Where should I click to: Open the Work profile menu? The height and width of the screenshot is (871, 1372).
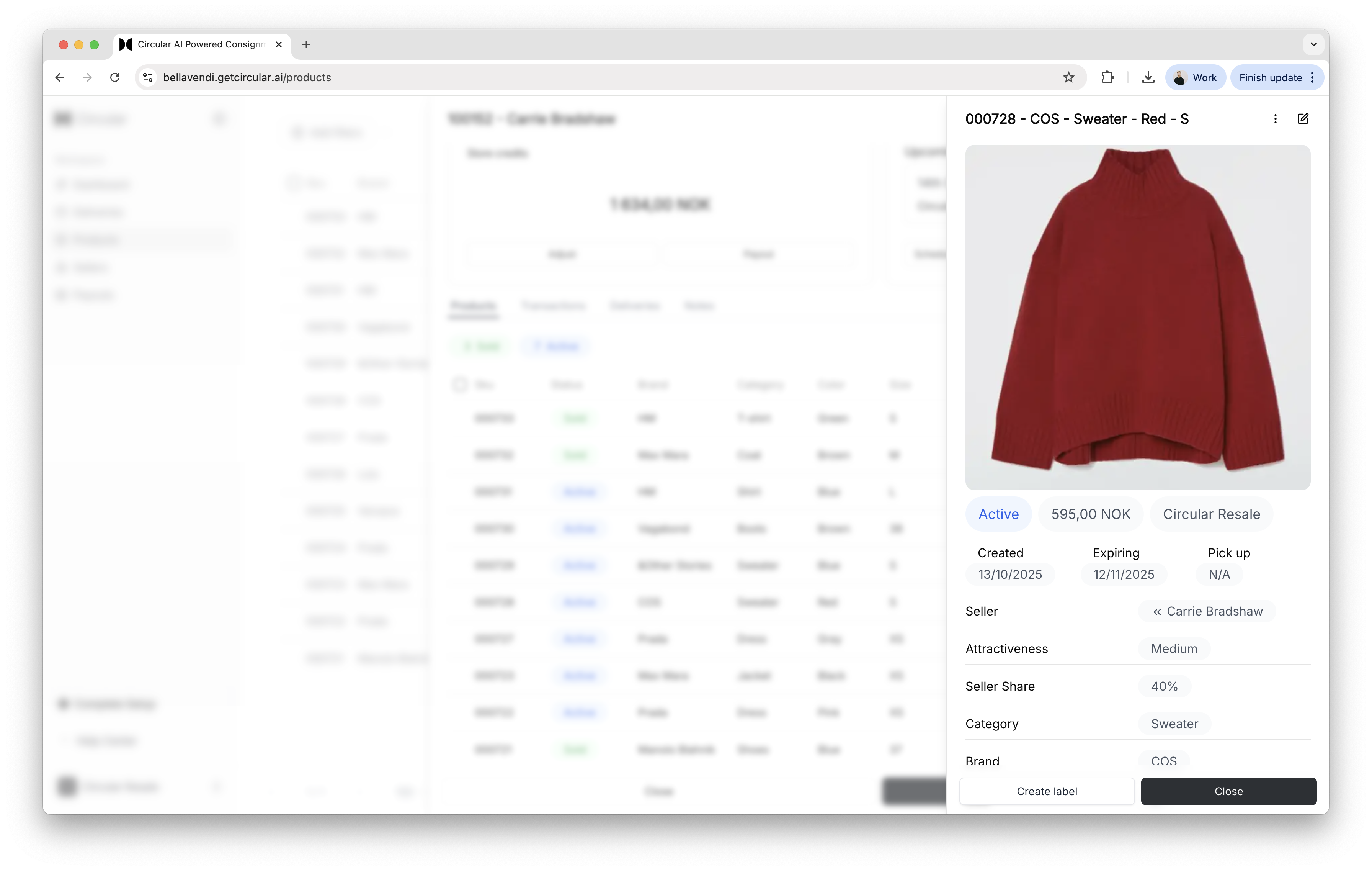tap(1195, 77)
